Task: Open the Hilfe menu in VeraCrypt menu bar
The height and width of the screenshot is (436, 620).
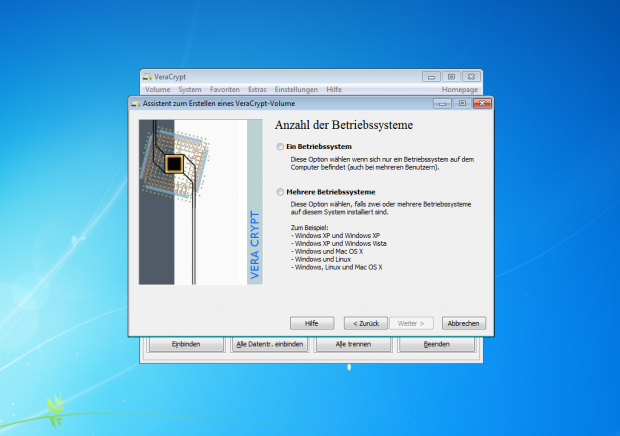Action: click(x=334, y=90)
